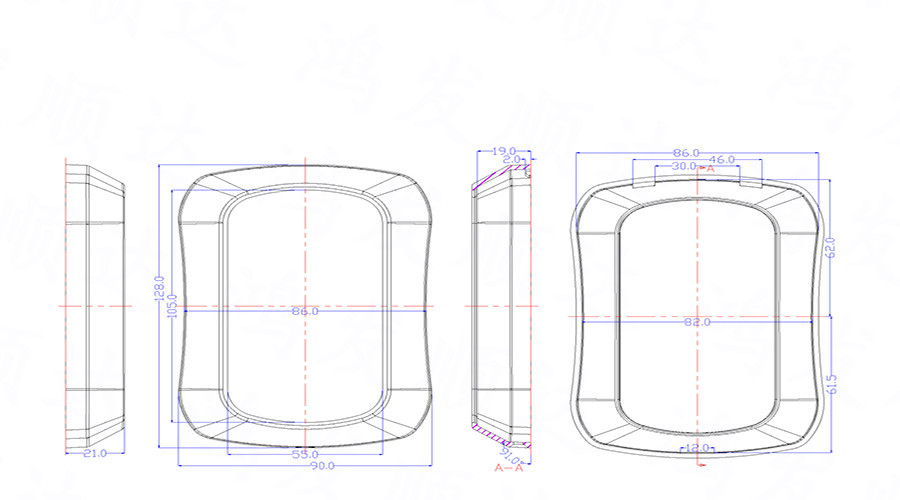Viewport: 900px width, 500px height.
Task: Click the 30.0 dimension label
Action: point(684,166)
